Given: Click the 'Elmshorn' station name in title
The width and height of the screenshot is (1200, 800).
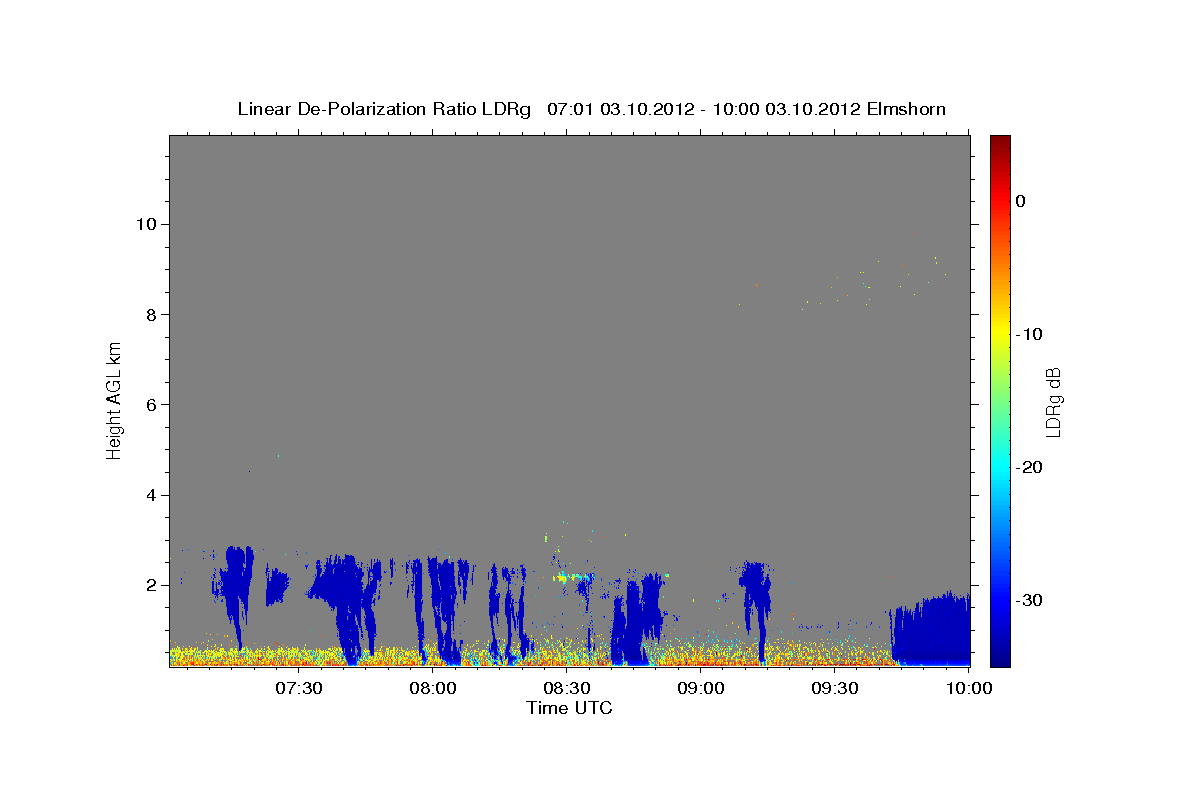Looking at the screenshot, I should pos(907,109).
